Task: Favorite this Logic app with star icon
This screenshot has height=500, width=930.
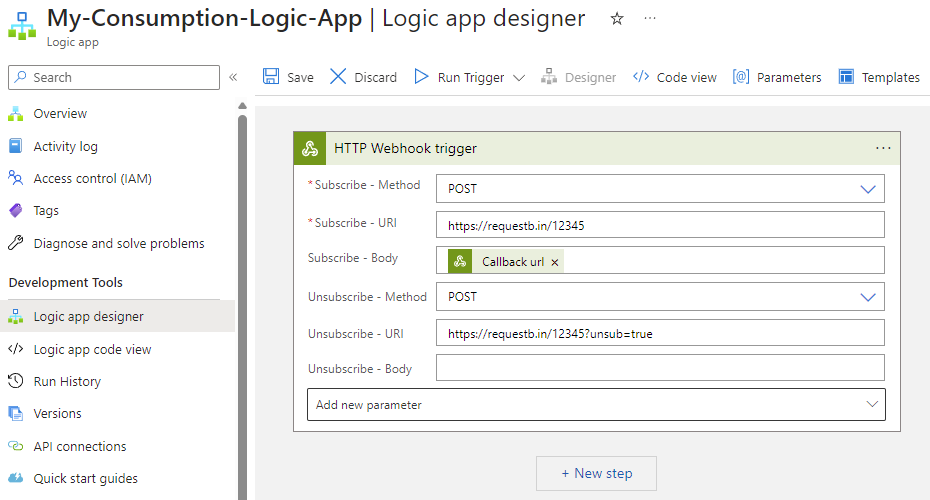Action: tap(617, 19)
